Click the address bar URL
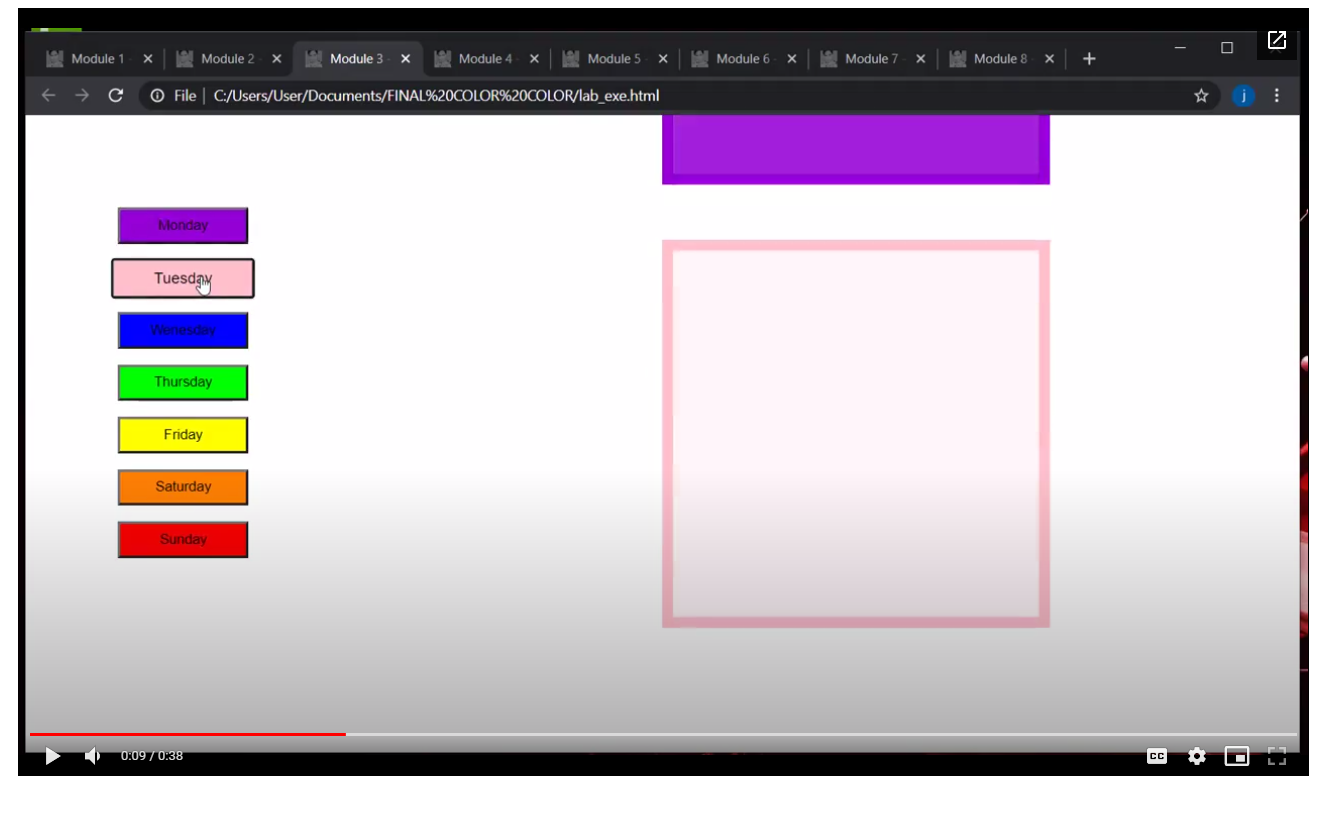The height and width of the screenshot is (828, 1331). click(x=436, y=96)
